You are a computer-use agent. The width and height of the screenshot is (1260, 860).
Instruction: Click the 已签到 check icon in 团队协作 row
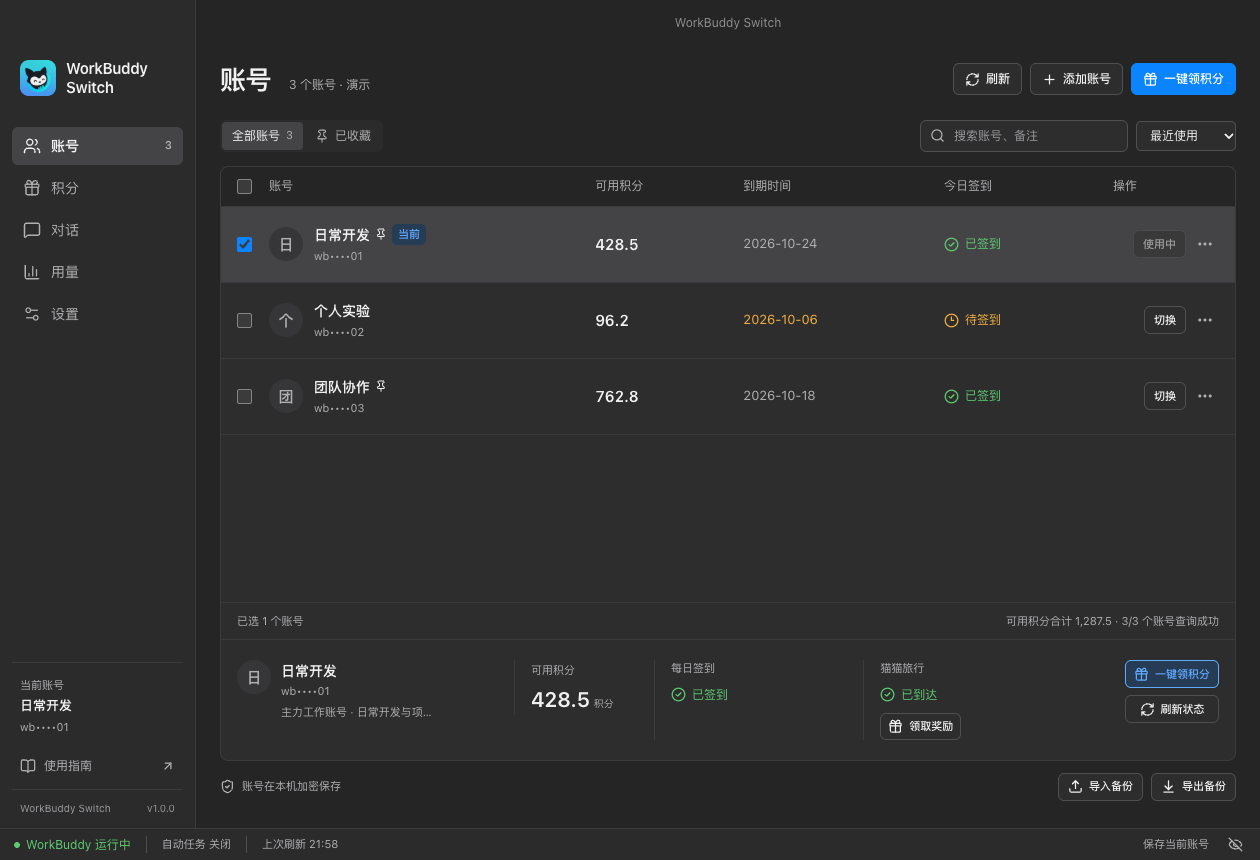tap(951, 396)
